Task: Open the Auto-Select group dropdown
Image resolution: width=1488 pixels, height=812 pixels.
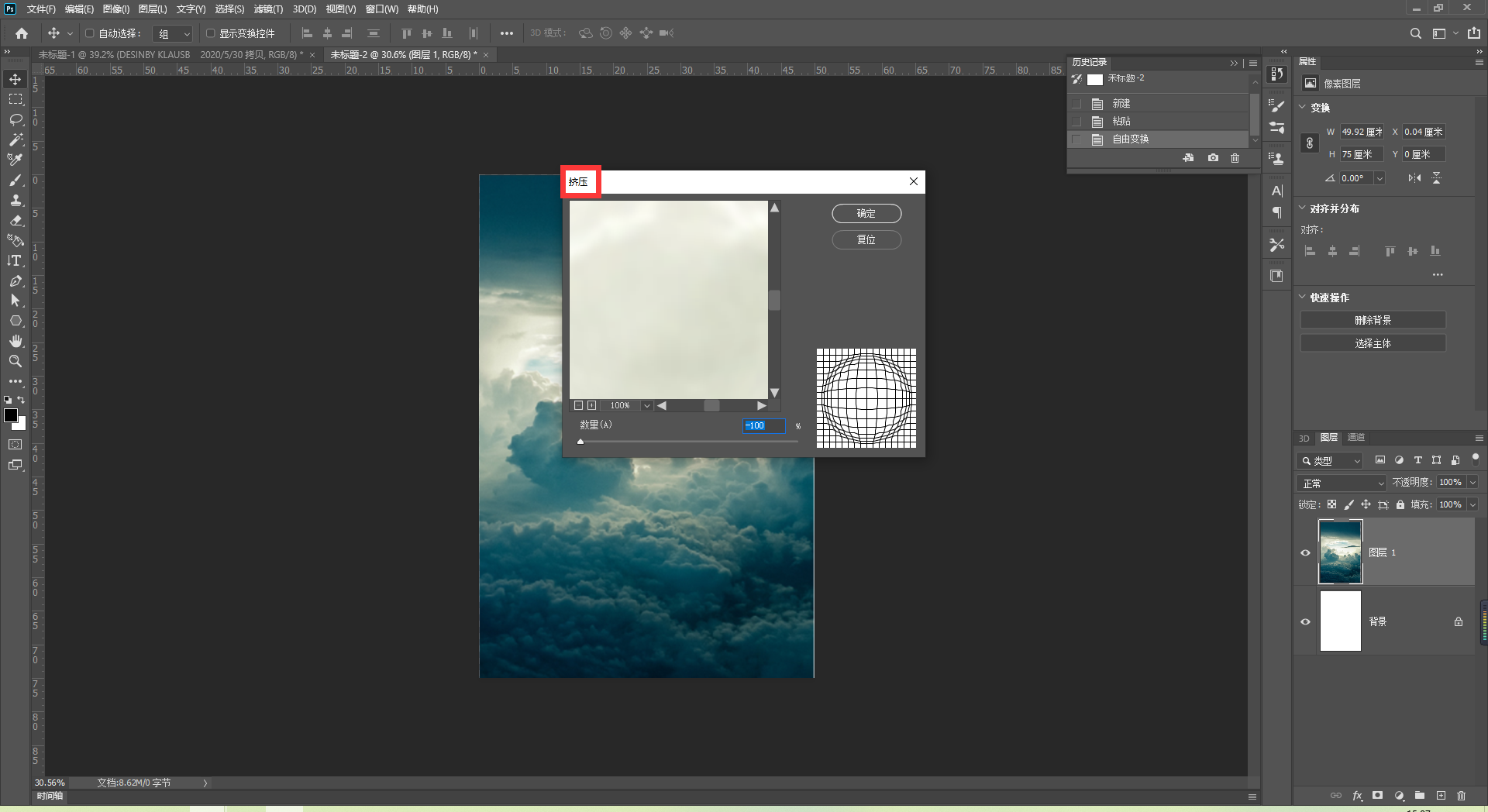Action: [x=172, y=34]
